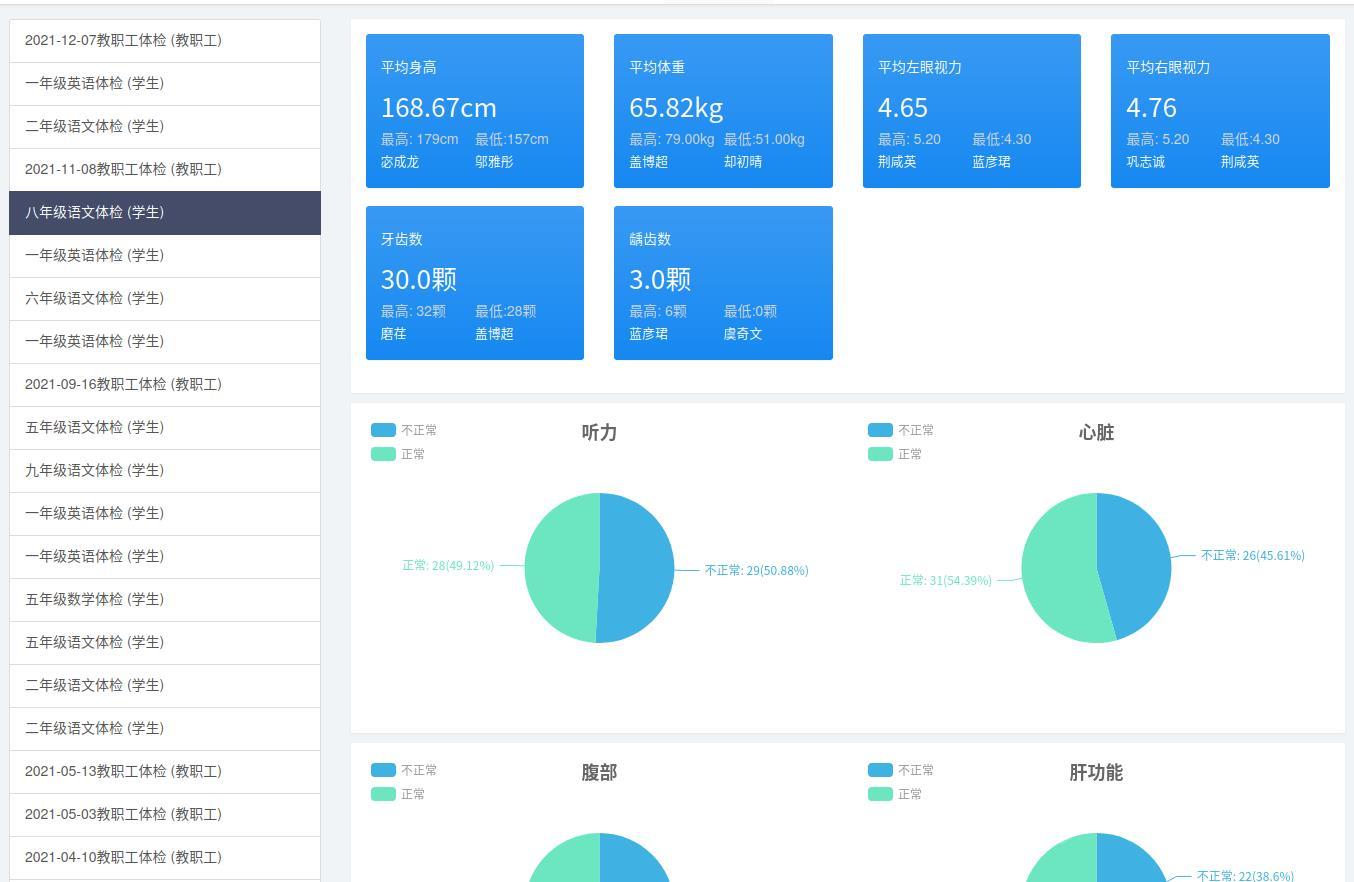Image resolution: width=1354 pixels, height=882 pixels.
Task: Click the name 磨荏 in teeth card
Action: 394,334
